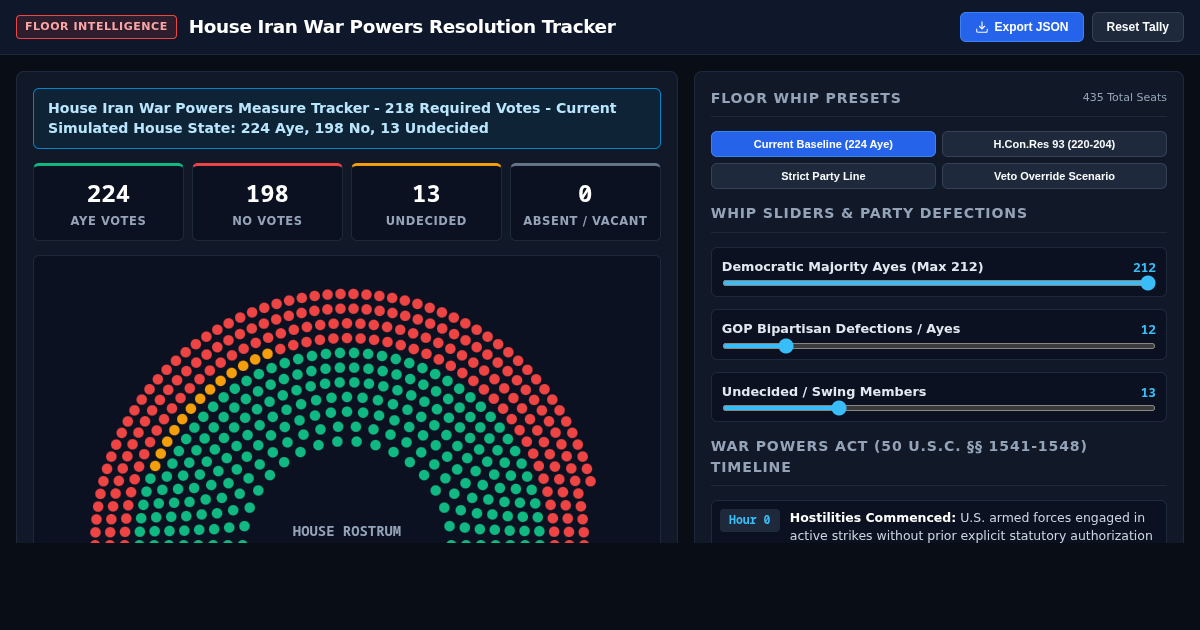
Task: Select the Current Baseline (224 Aye) preset
Action: coord(823,144)
